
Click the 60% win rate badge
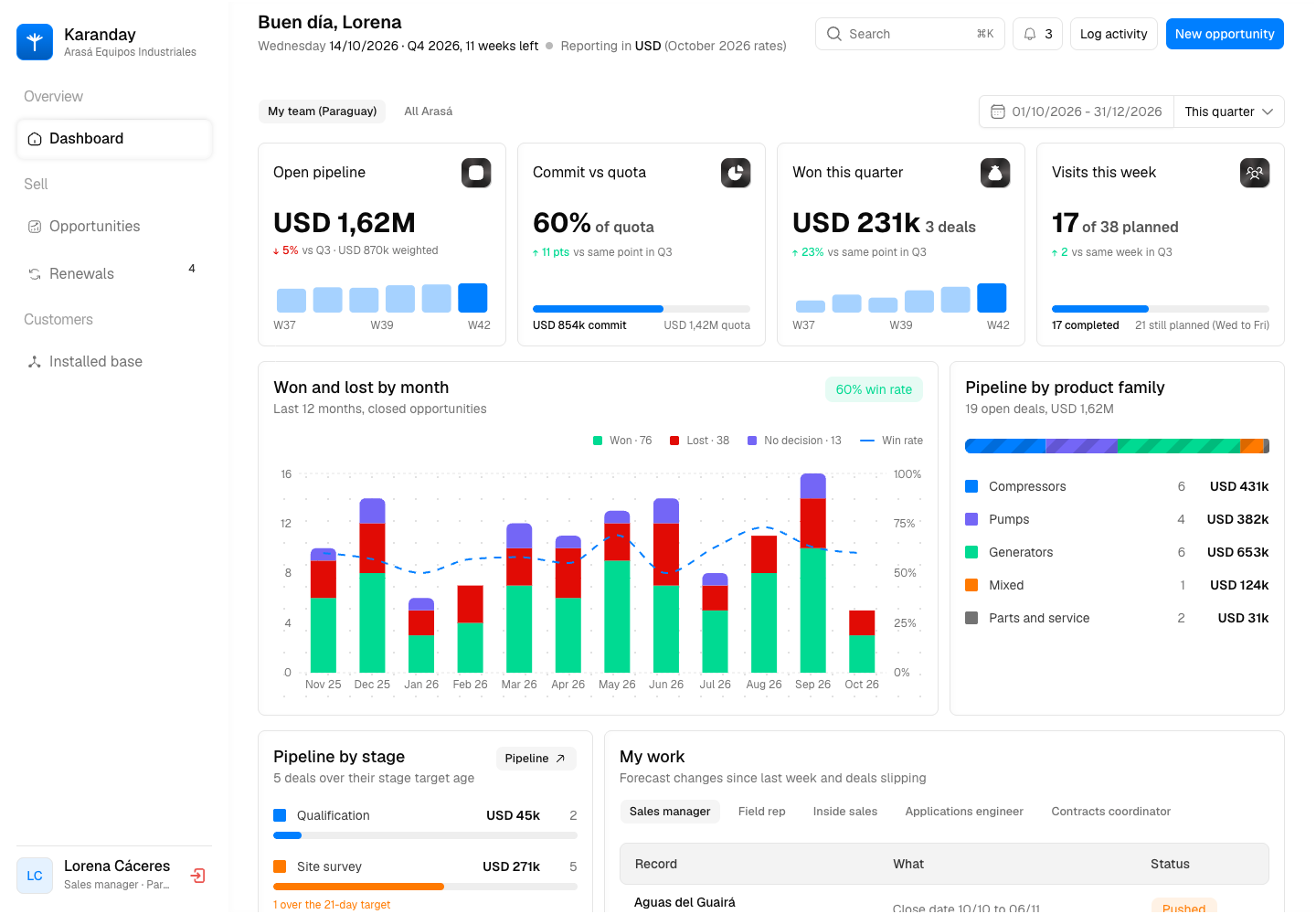pyautogui.click(x=874, y=389)
